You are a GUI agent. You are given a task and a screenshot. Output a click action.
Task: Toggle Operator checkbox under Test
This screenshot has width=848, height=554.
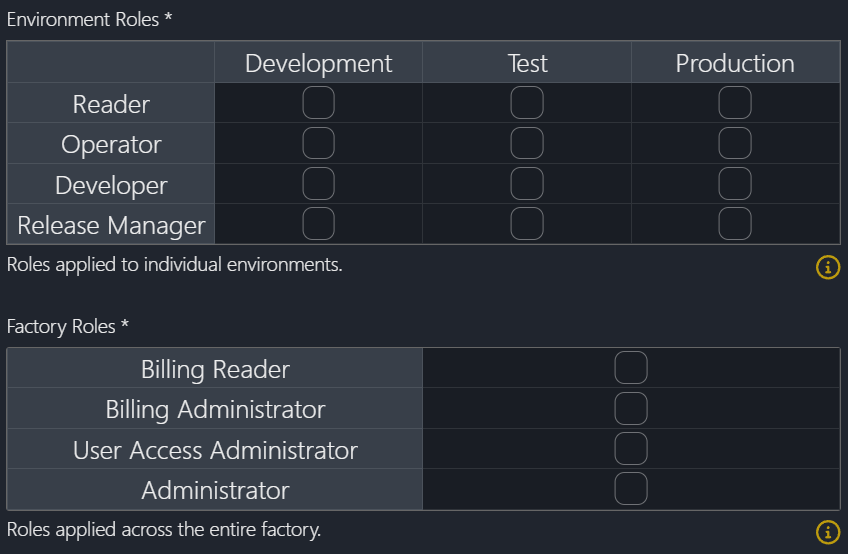point(527,144)
